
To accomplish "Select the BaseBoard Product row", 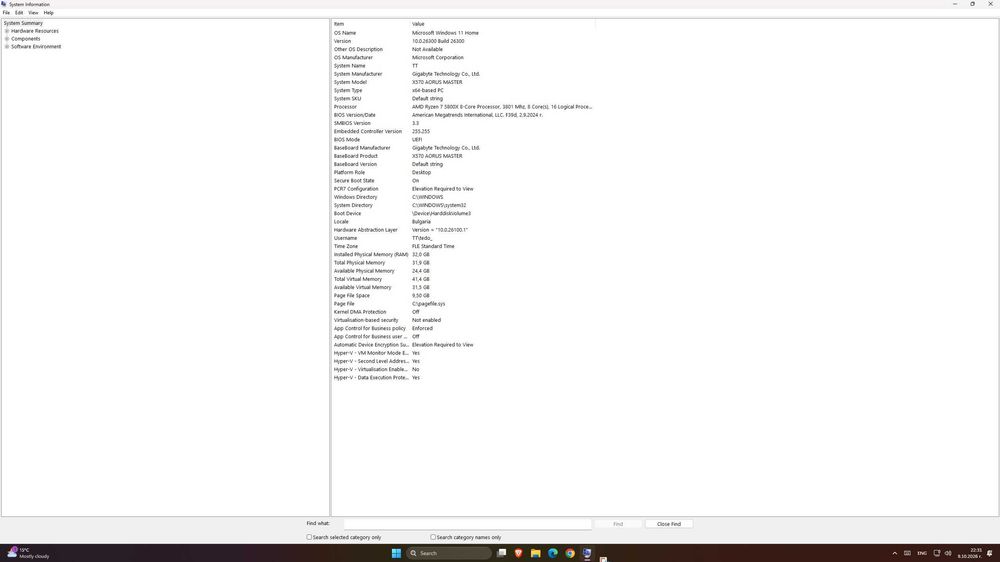I will click(x=464, y=156).
